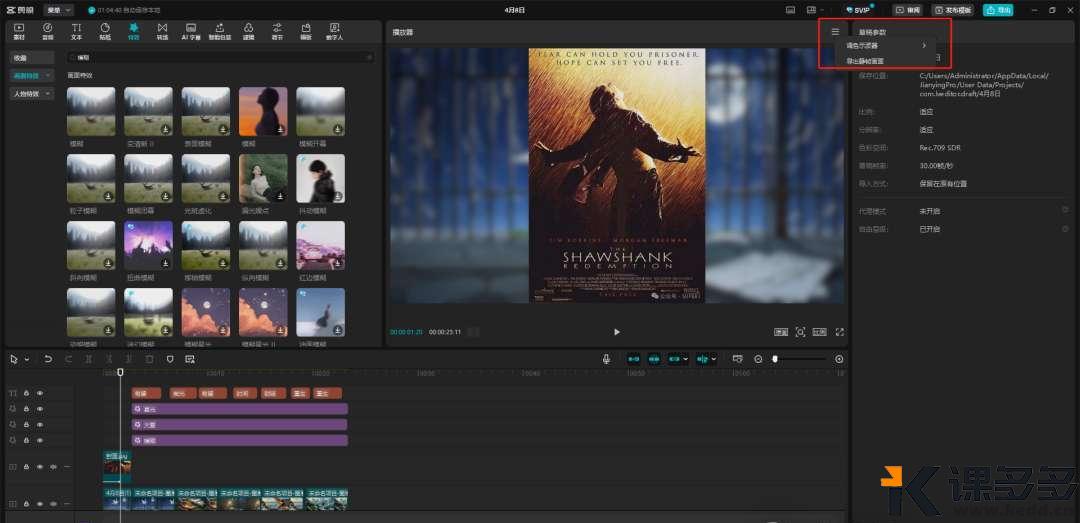1080x523 pixels.
Task: Play the video in the player
Action: tap(616, 332)
